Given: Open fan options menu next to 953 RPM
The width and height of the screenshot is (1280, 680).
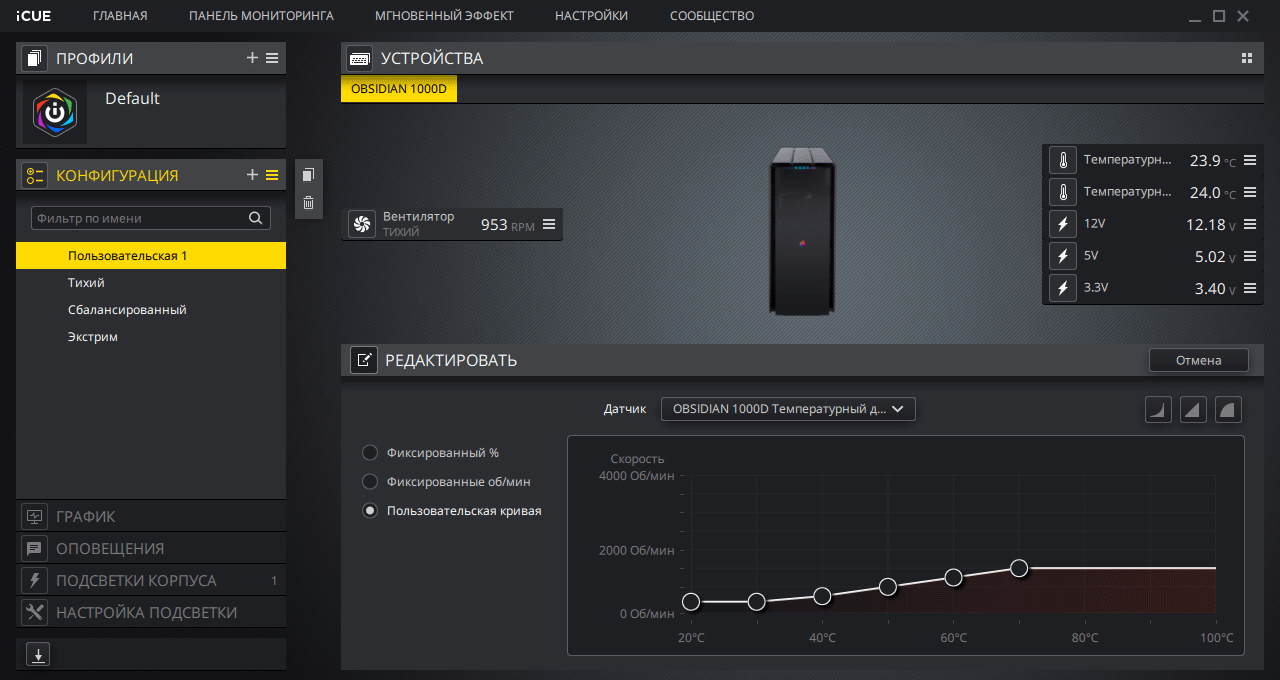Looking at the screenshot, I should [550, 224].
